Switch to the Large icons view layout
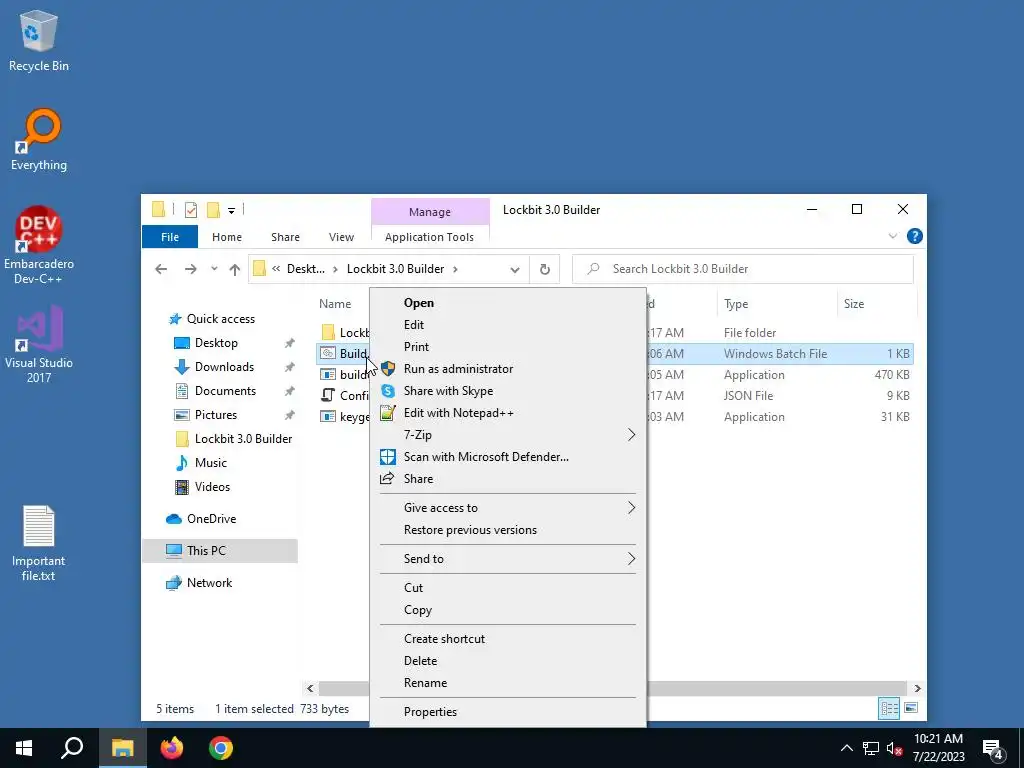This screenshot has width=1024, height=768. 911,708
